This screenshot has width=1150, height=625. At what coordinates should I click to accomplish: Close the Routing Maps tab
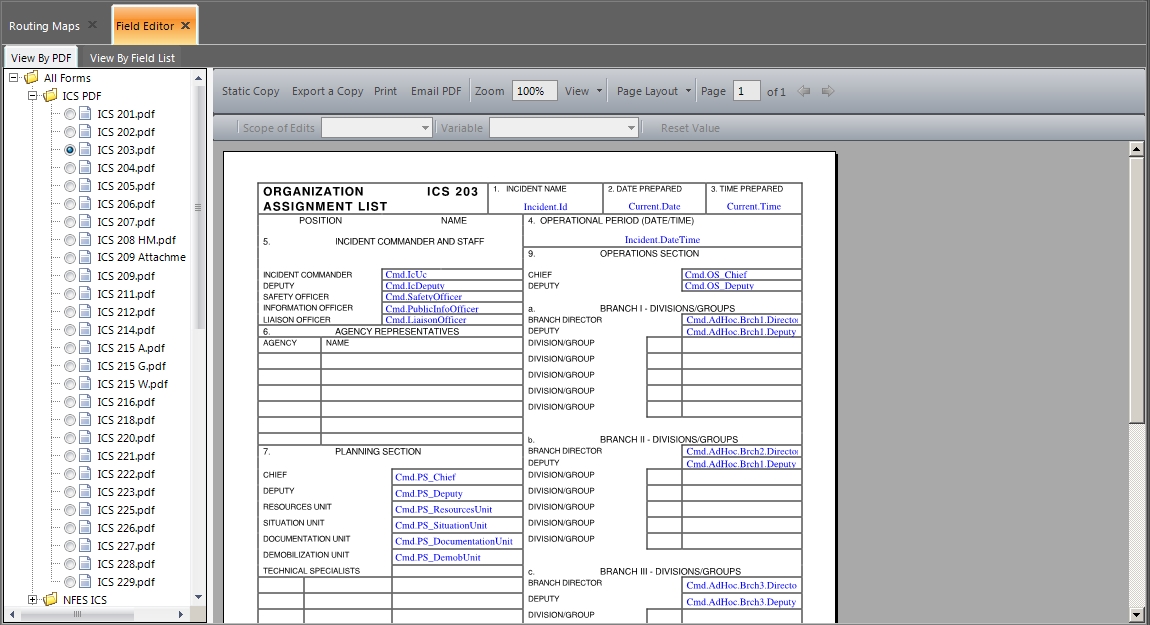(92, 25)
